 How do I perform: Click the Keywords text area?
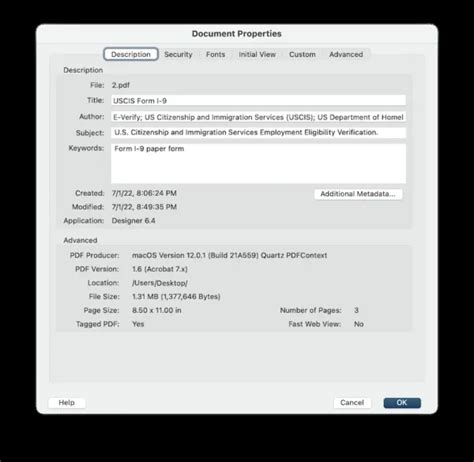point(258,163)
